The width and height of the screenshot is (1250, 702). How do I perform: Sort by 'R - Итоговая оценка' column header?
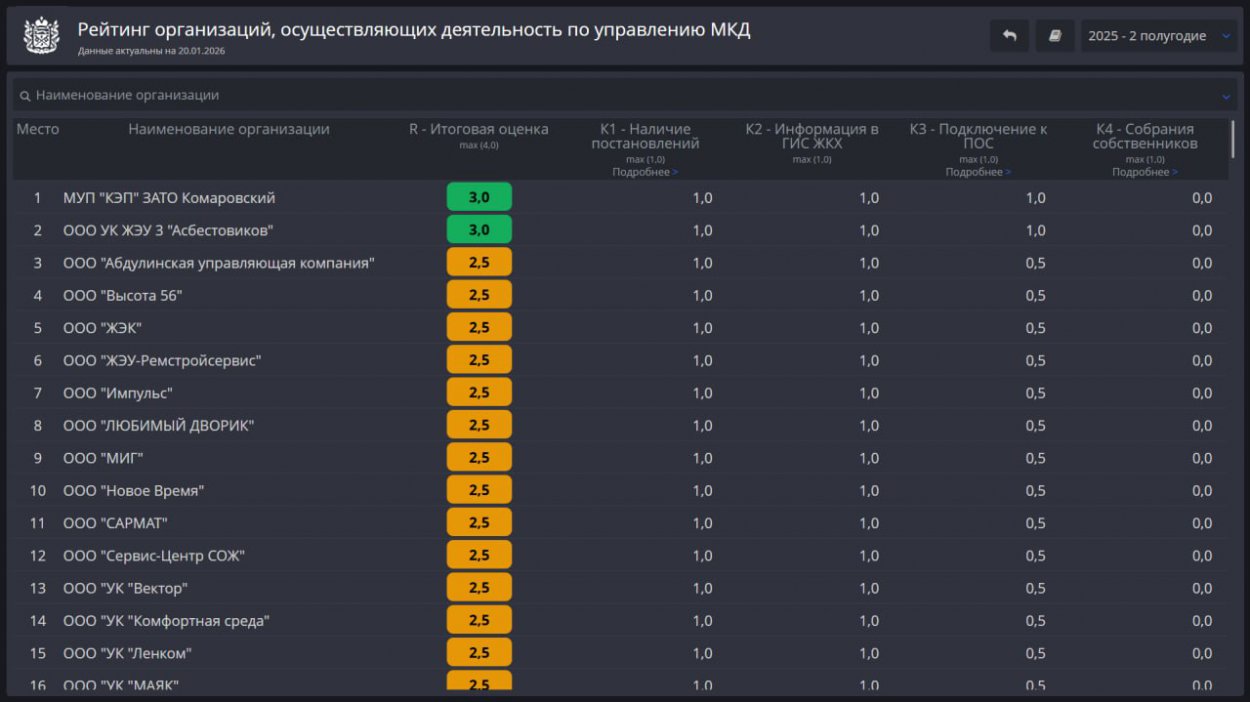pyautogui.click(x=478, y=130)
